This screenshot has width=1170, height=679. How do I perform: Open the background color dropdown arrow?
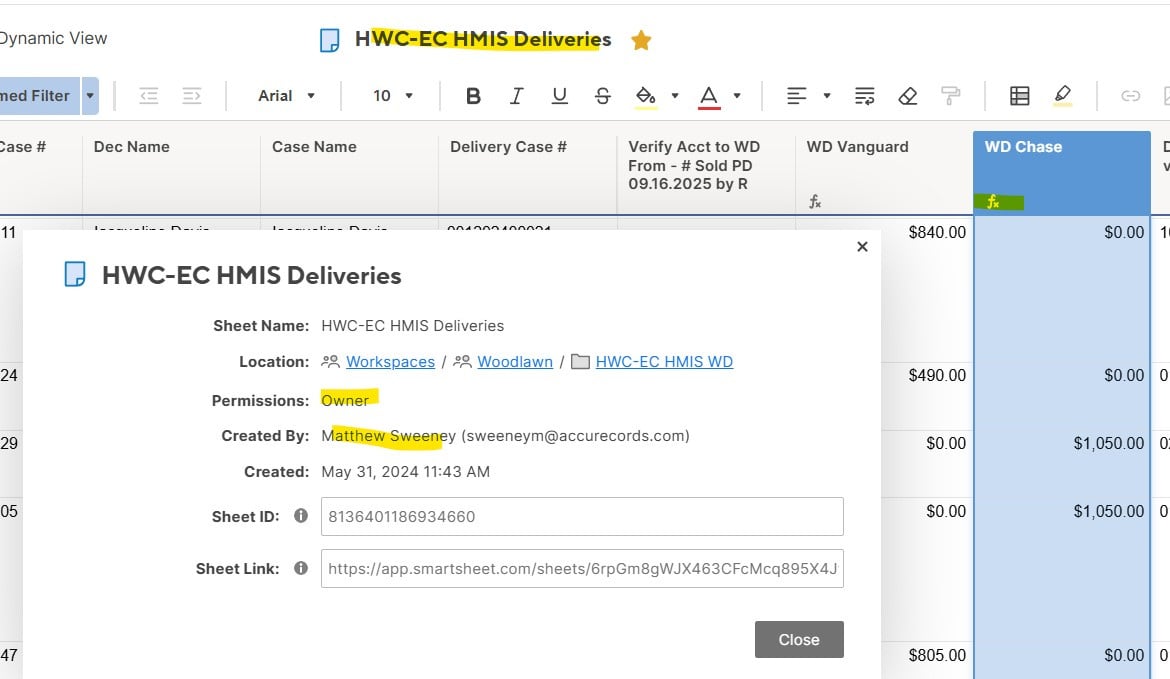675,96
